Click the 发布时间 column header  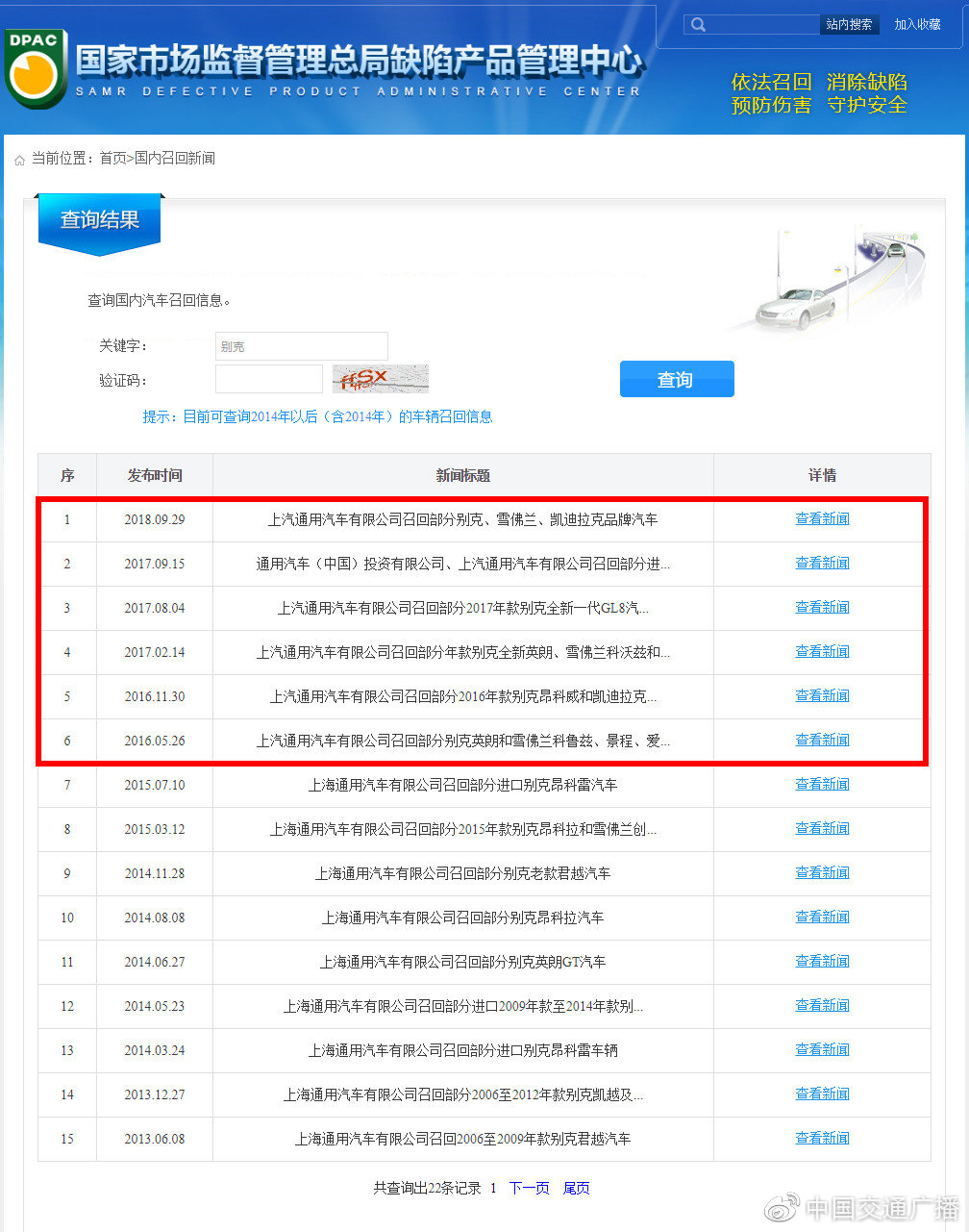pos(155,475)
